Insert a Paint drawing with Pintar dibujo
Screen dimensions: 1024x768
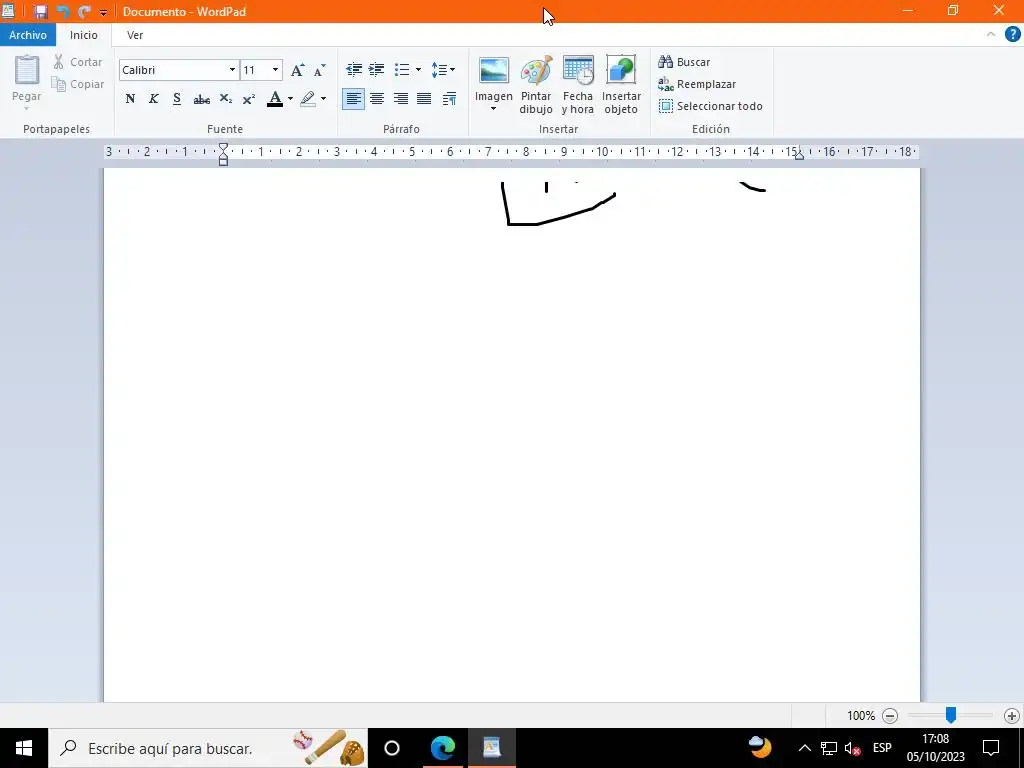[536, 85]
